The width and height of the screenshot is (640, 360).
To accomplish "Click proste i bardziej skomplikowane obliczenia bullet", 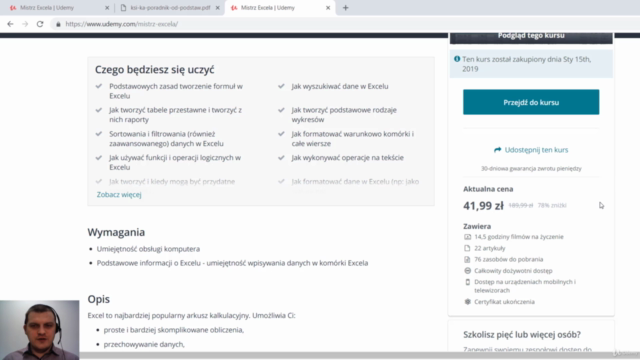I will (x=173, y=330).
